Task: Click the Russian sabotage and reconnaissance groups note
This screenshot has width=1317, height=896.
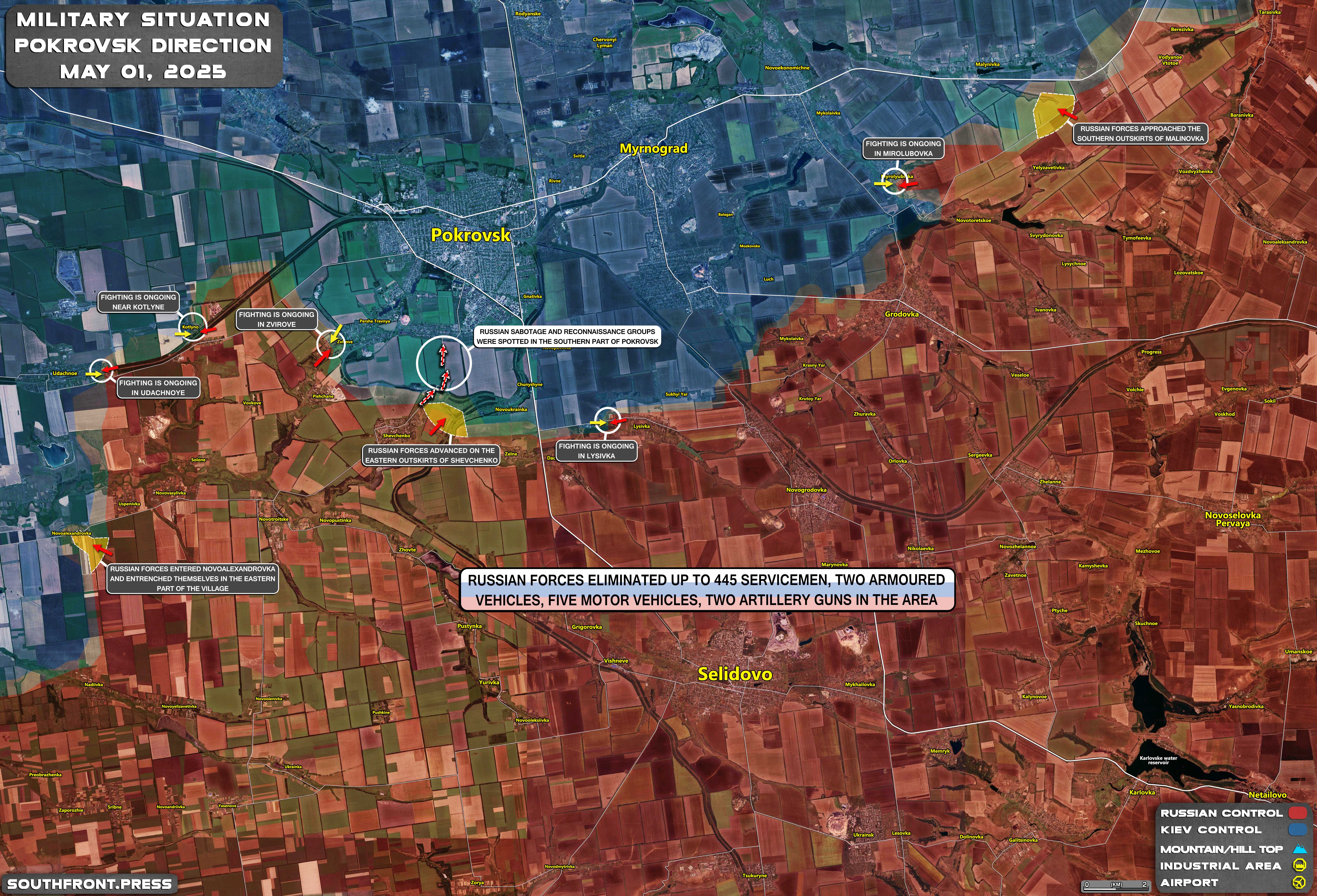Action: coord(567,336)
